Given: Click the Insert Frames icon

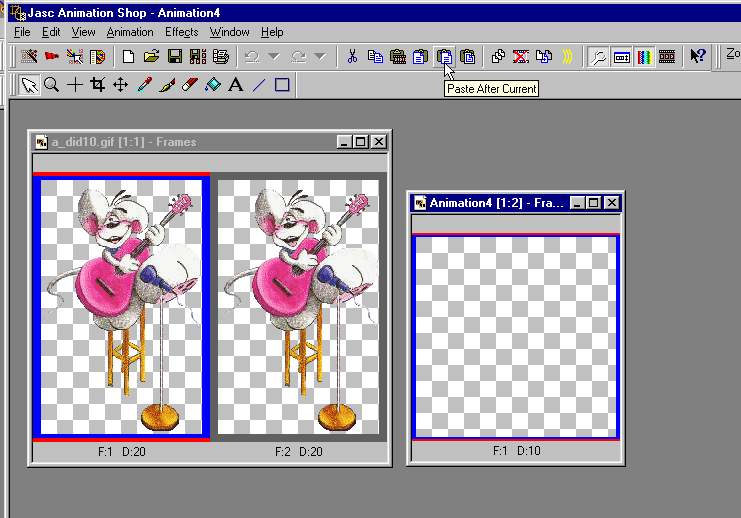Looking at the screenshot, I should (x=544, y=57).
